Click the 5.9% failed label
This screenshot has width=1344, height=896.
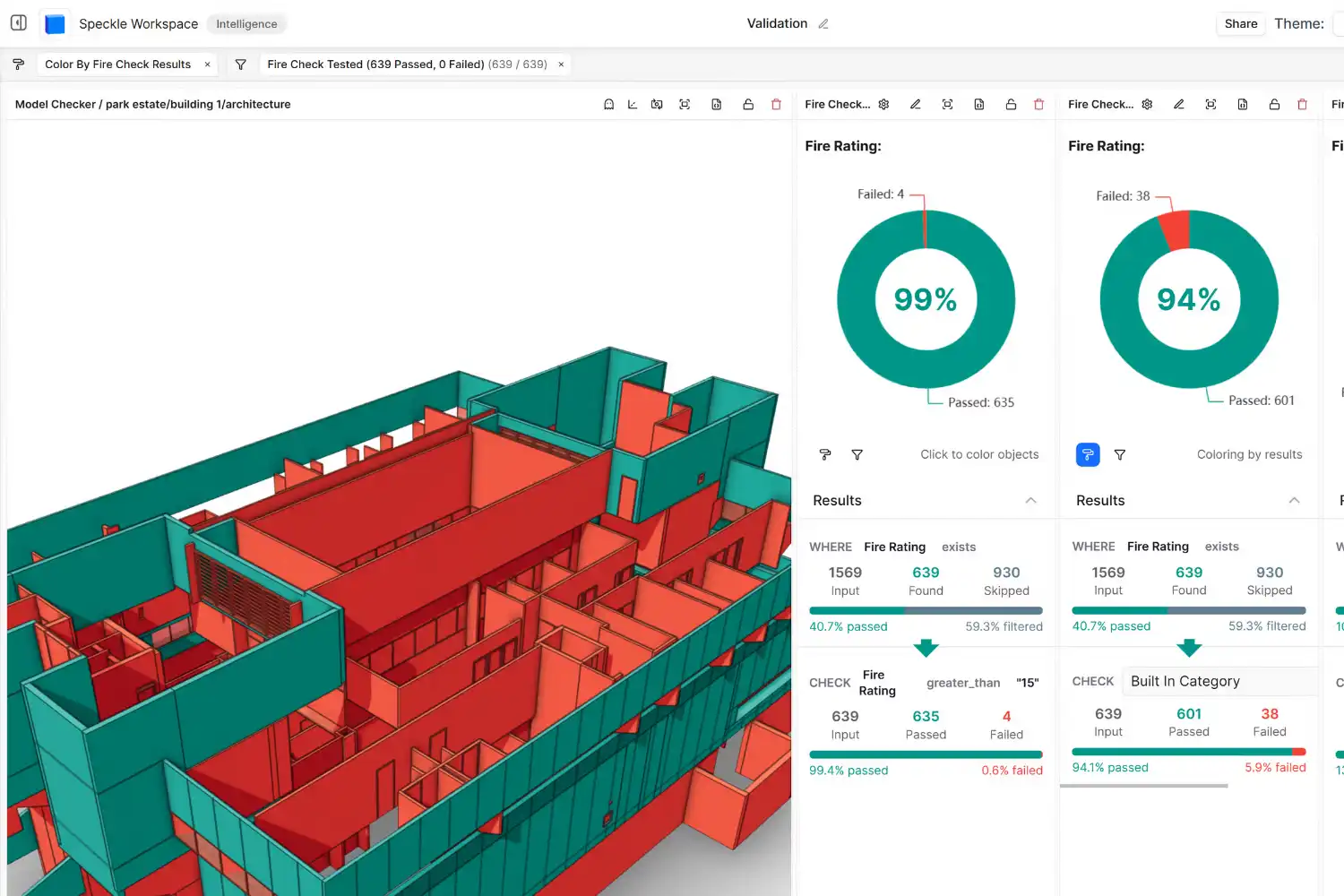[1275, 768]
